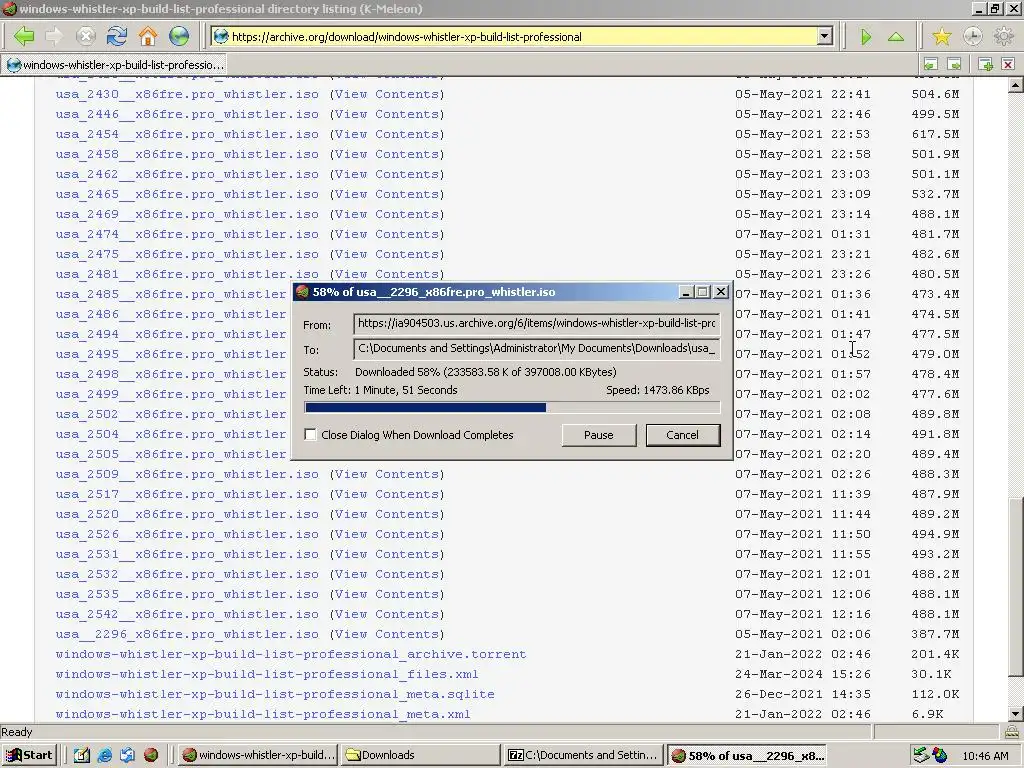Enable Close Dialog When Download Completes checkbox
This screenshot has width=1024, height=768.
310,434
